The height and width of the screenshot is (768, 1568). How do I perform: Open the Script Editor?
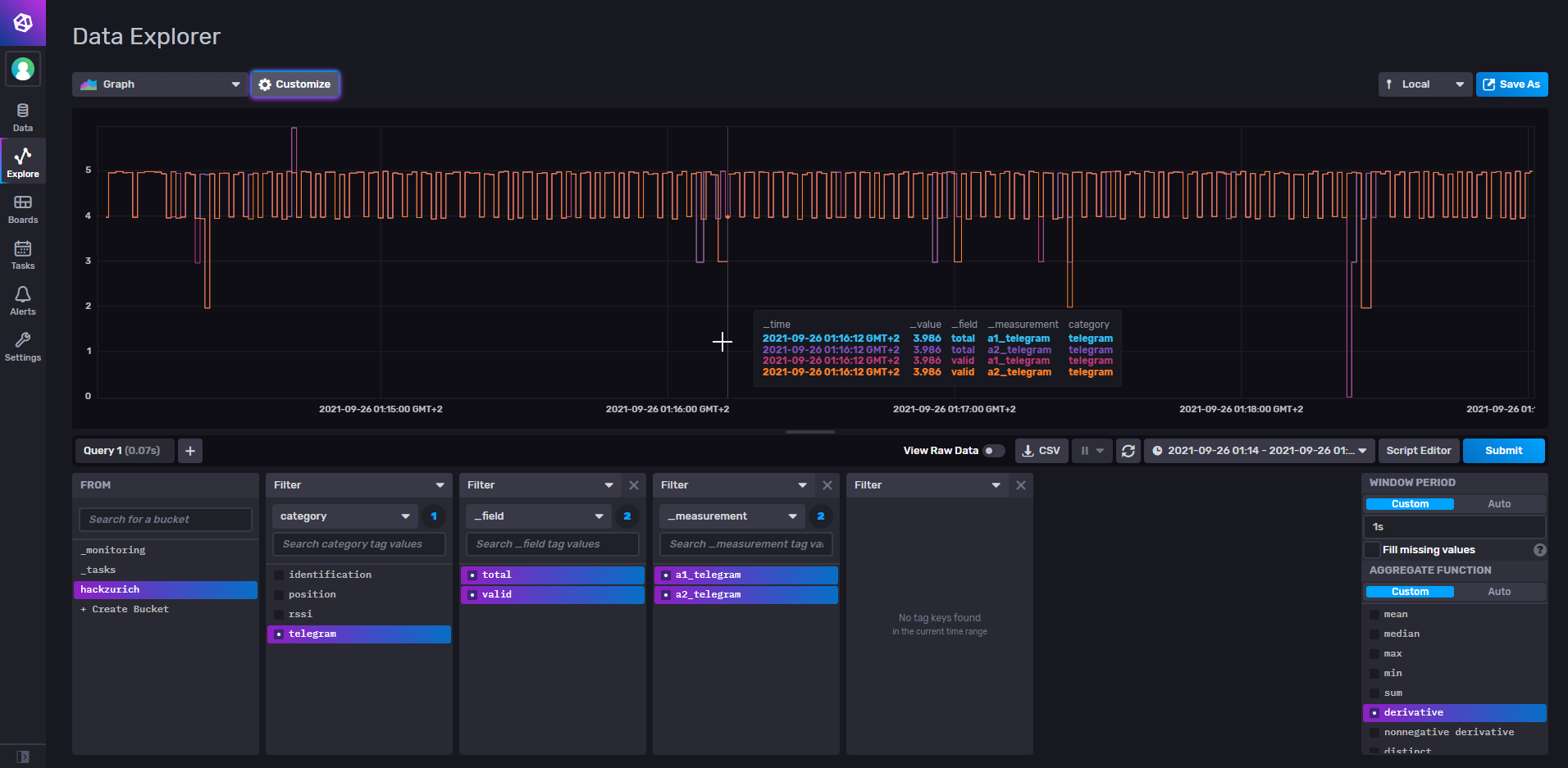pos(1418,451)
